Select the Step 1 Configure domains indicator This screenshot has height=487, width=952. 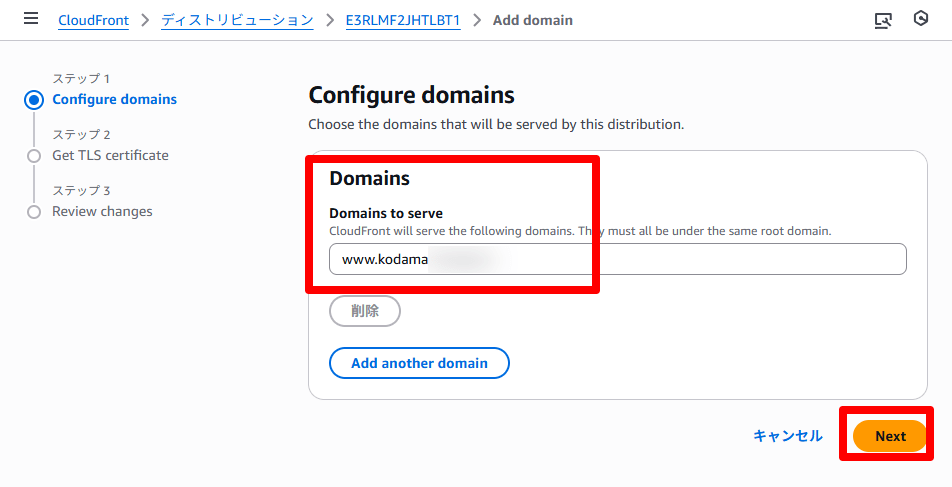pos(35,99)
